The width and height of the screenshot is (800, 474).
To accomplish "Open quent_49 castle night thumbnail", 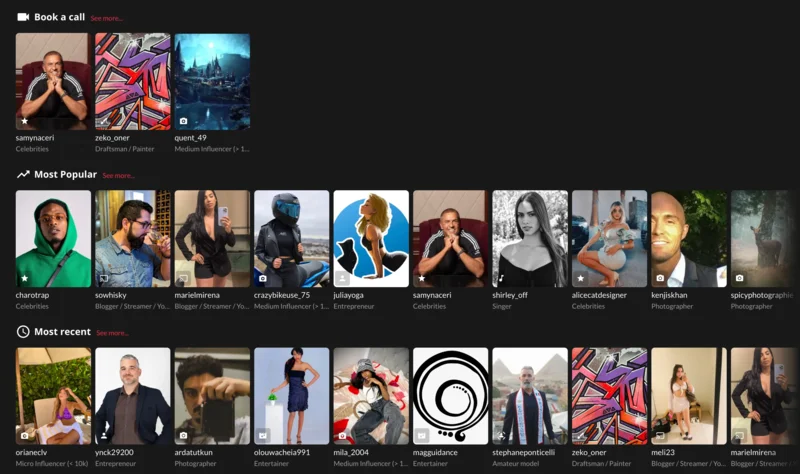I will tap(212, 82).
